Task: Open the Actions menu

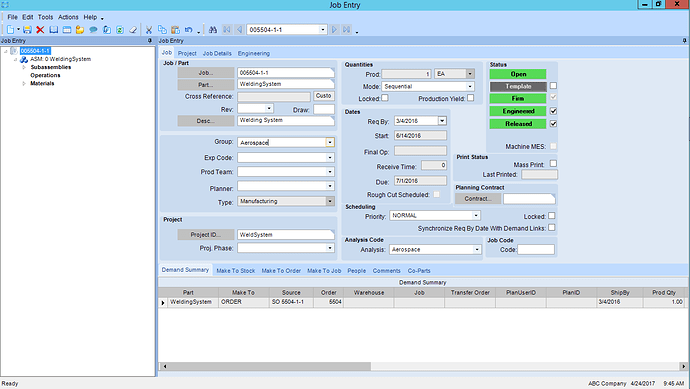Action: [x=68, y=17]
